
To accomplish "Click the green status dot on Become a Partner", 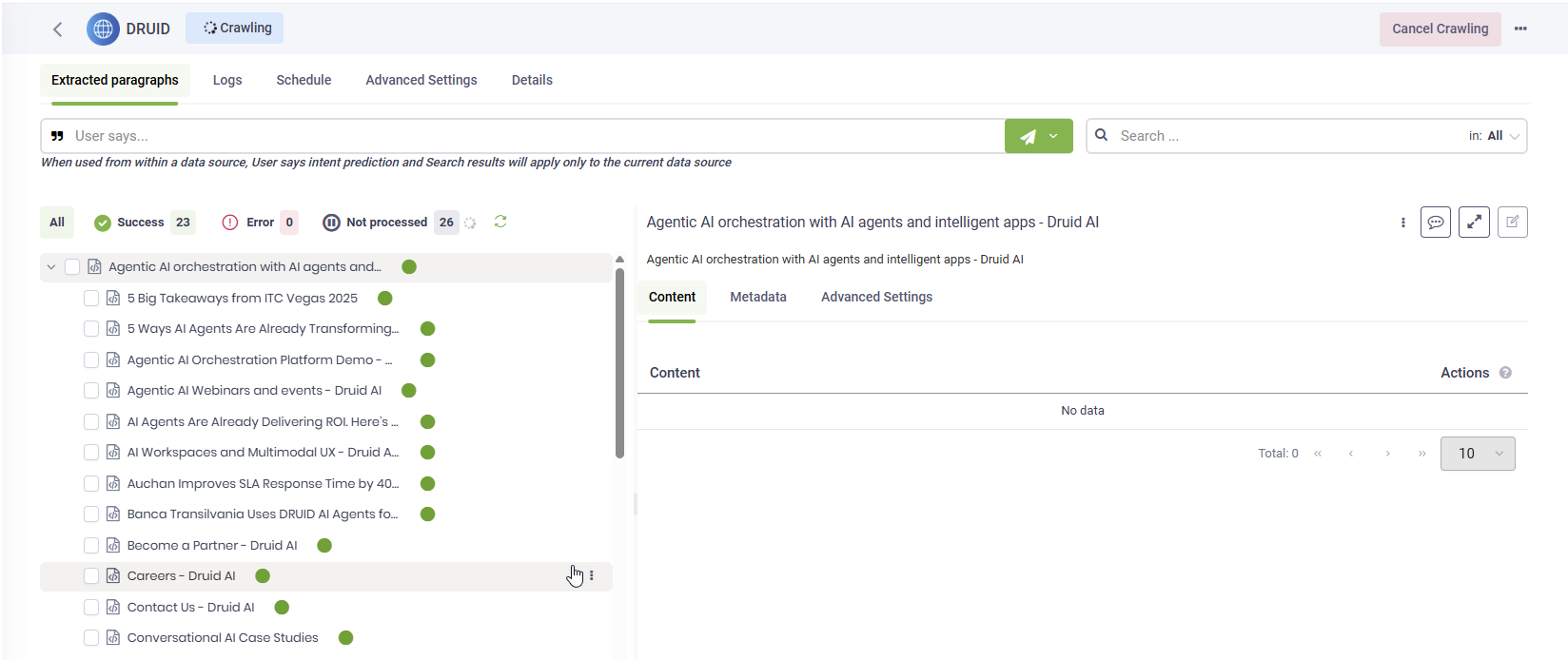I will coord(324,545).
